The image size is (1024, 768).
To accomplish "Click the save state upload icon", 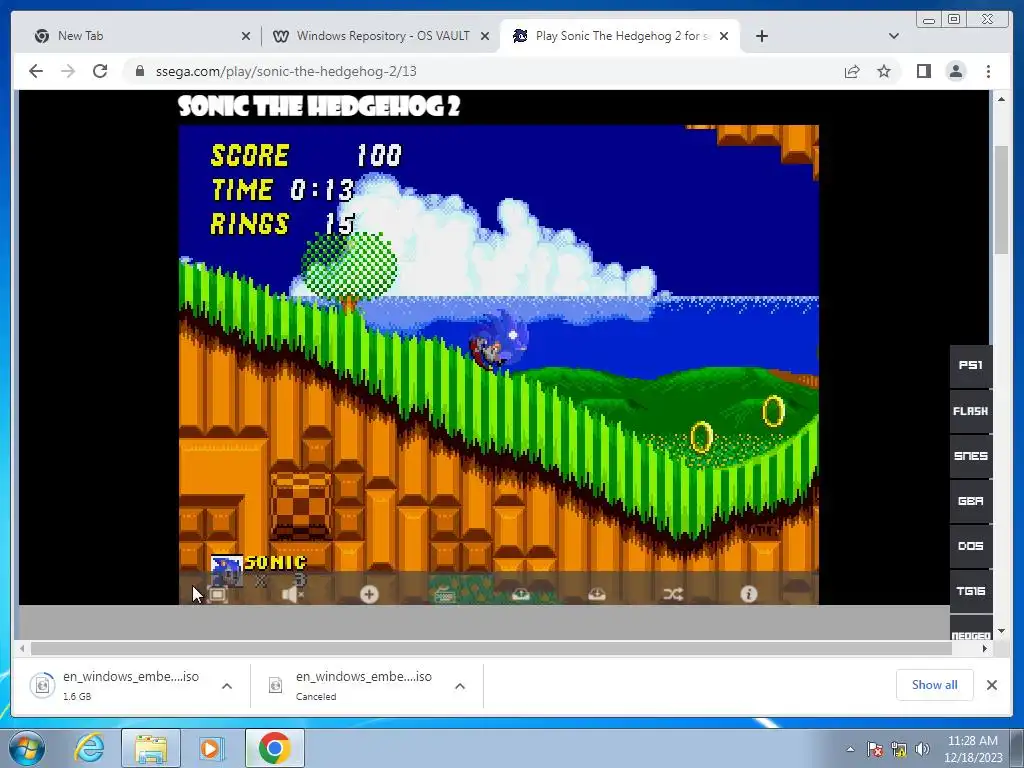I will (x=520, y=594).
